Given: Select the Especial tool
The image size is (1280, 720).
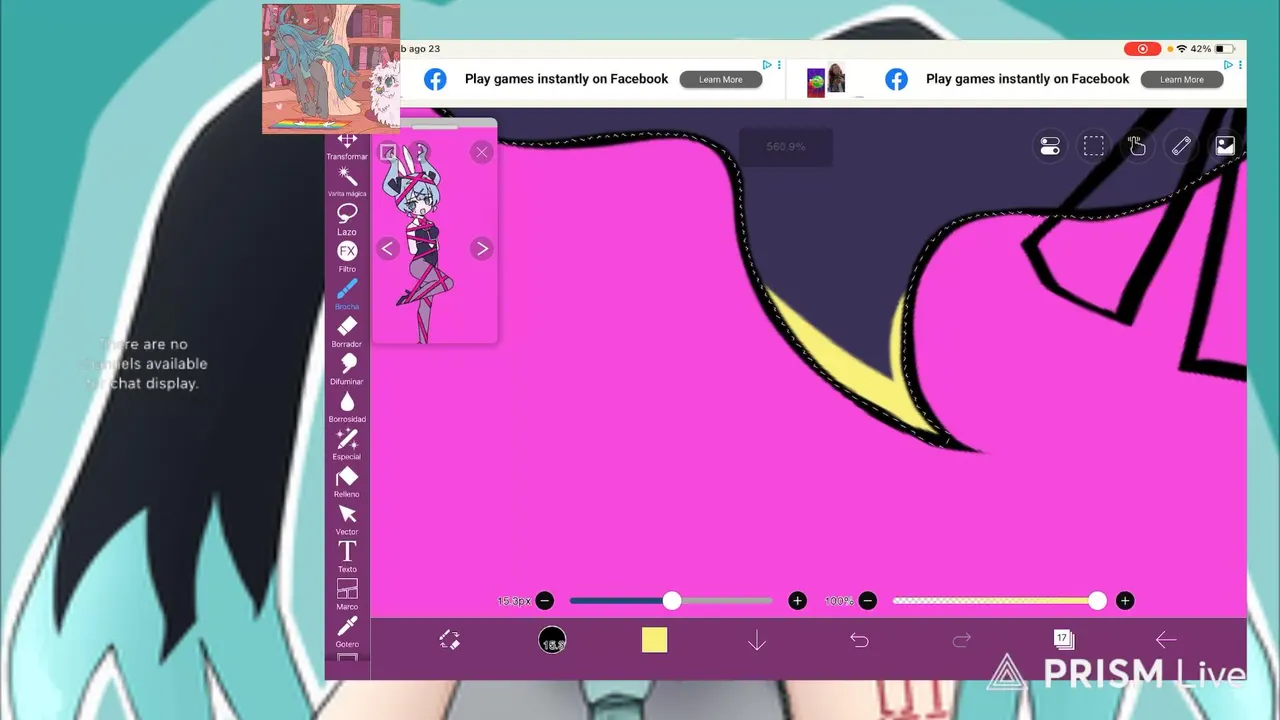Looking at the screenshot, I should (347, 444).
